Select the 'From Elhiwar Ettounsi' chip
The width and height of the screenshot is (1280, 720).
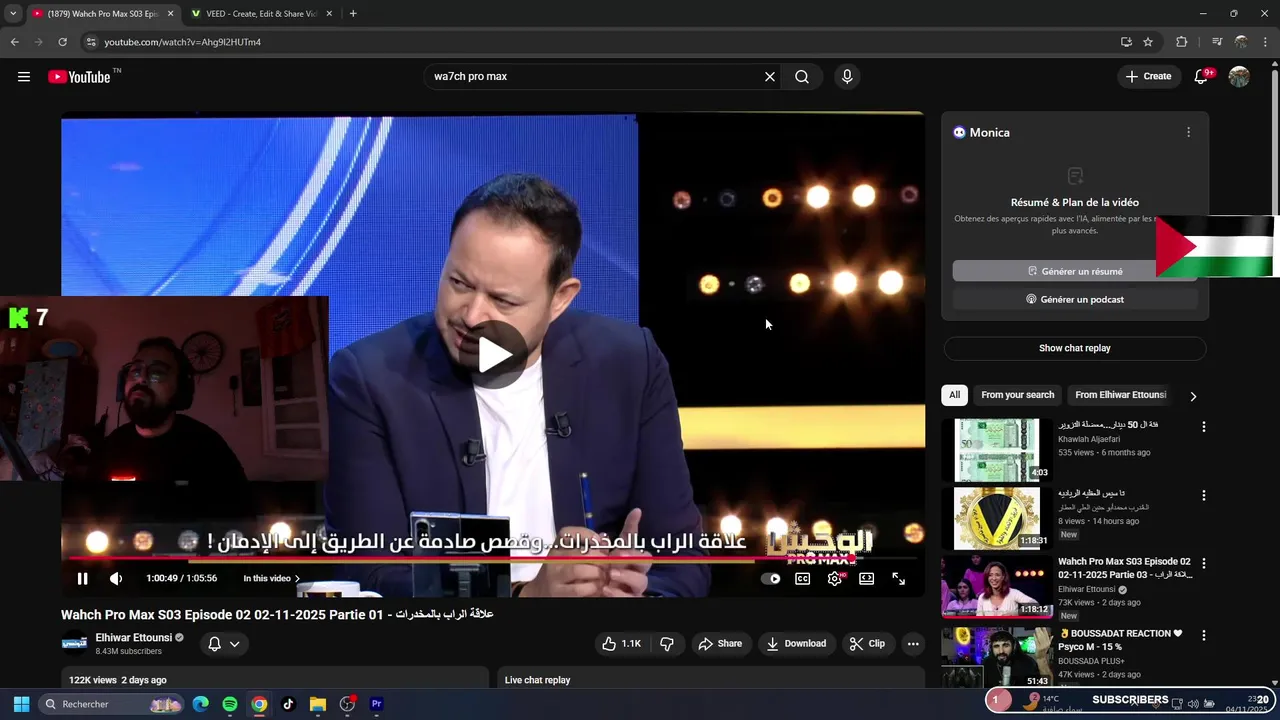(1120, 395)
